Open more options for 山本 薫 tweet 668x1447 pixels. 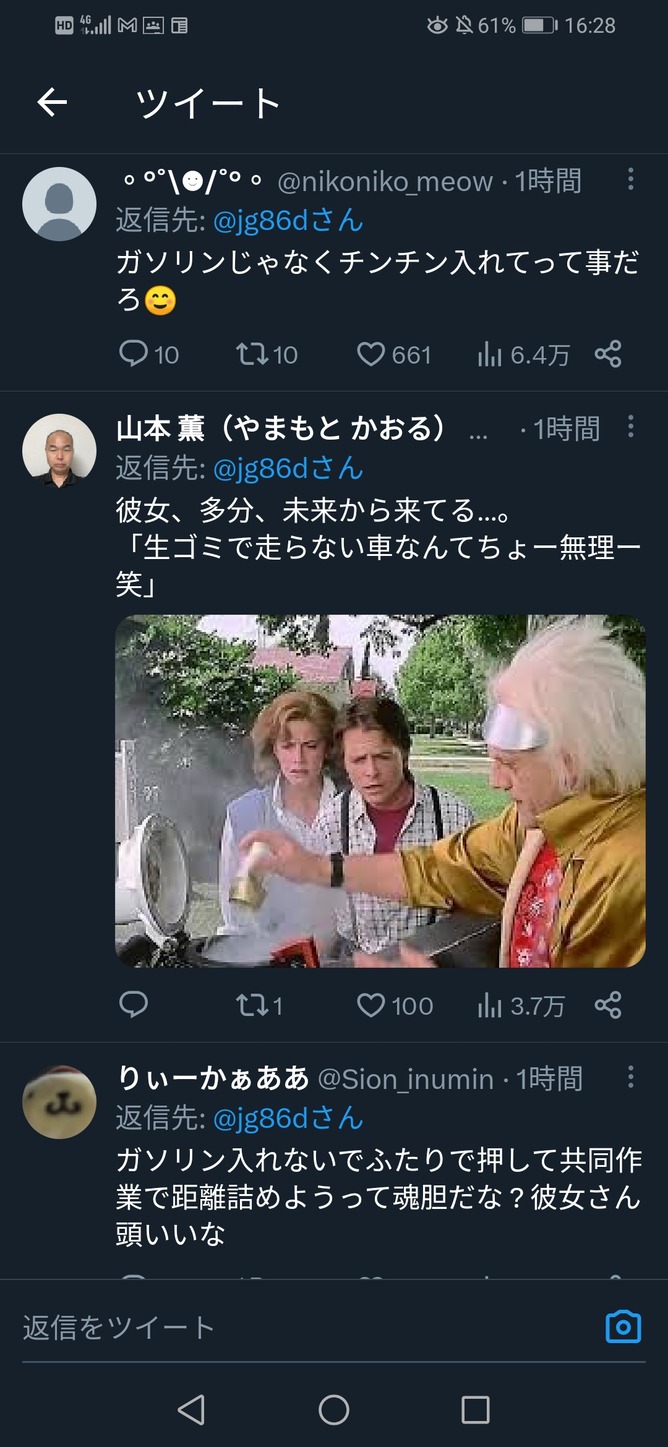pyautogui.click(x=630, y=427)
